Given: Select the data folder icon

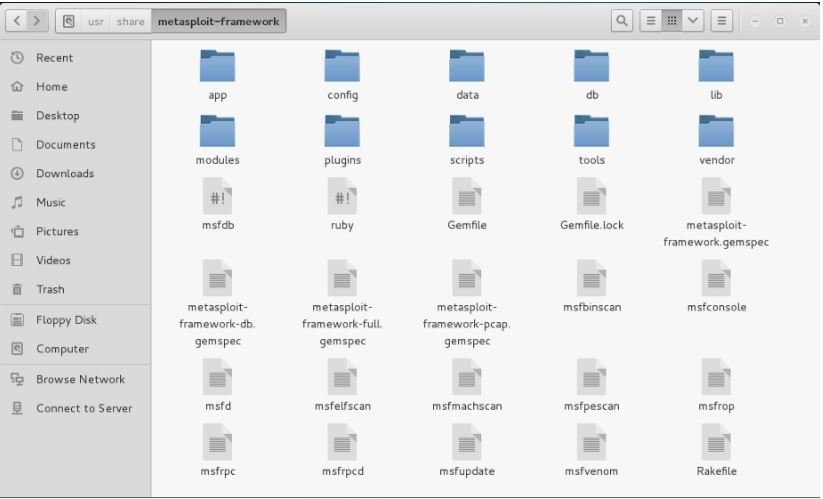Looking at the screenshot, I should click(x=467, y=66).
